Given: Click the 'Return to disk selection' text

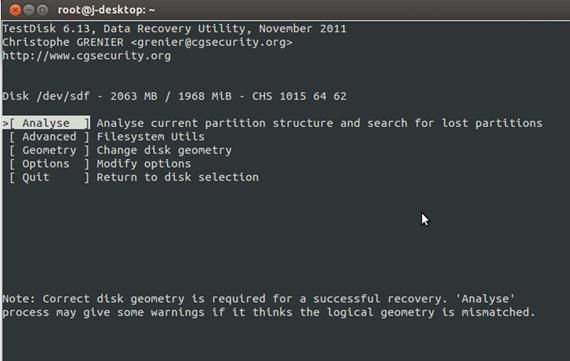Looking at the screenshot, I should pyautogui.click(x=177, y=177).
